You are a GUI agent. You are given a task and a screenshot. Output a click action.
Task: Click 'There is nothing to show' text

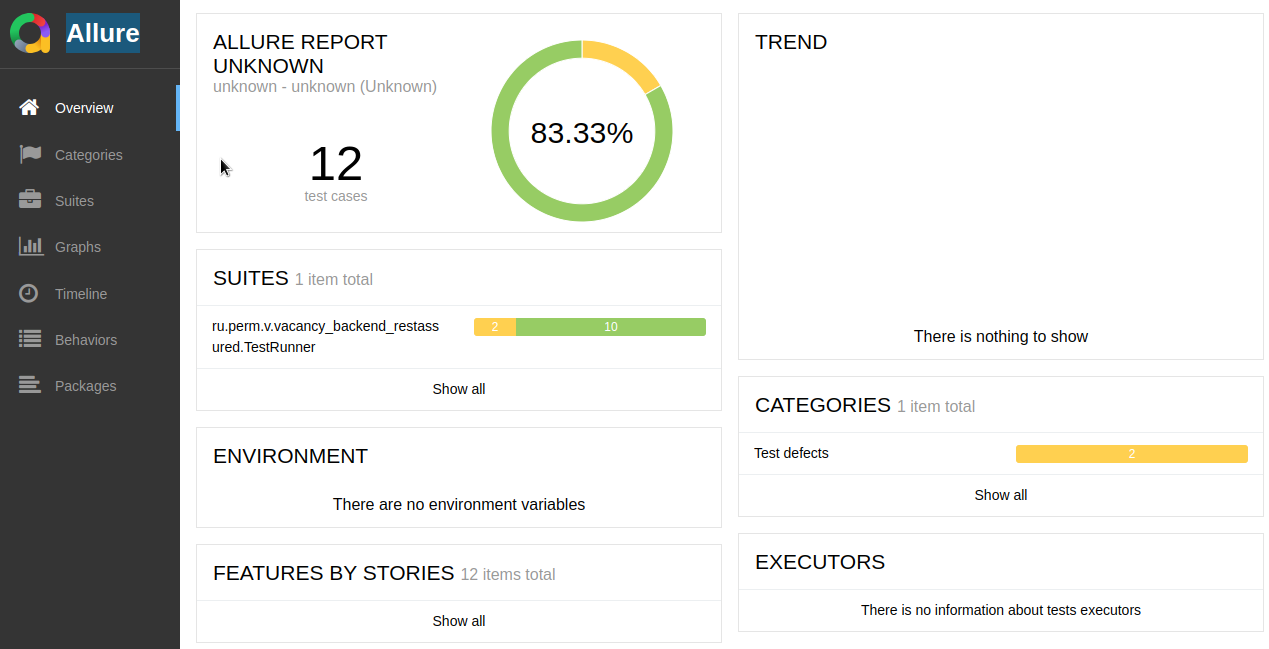1001,336
